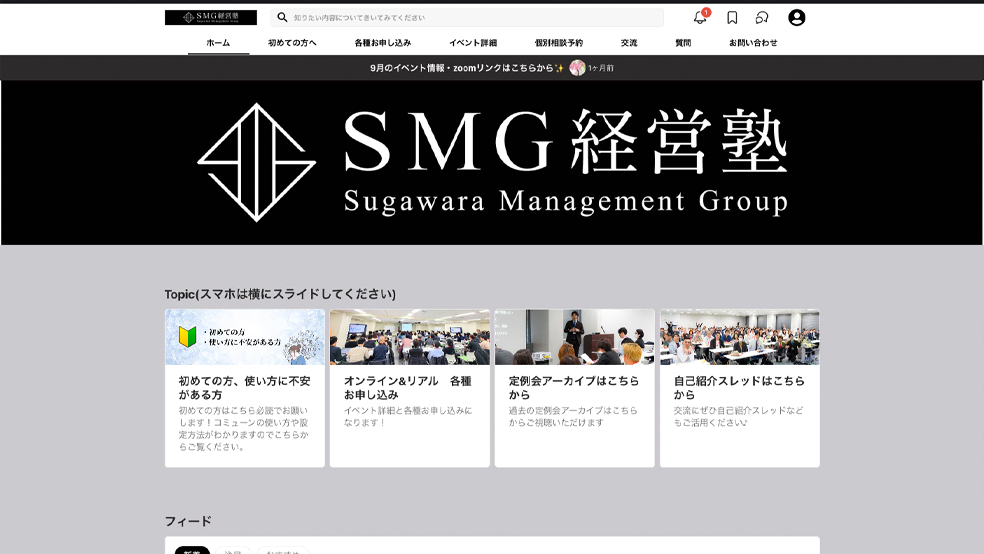984x554 pixels.
Task: Open the bookmarks icon in header
Action: tap(732, 18)
